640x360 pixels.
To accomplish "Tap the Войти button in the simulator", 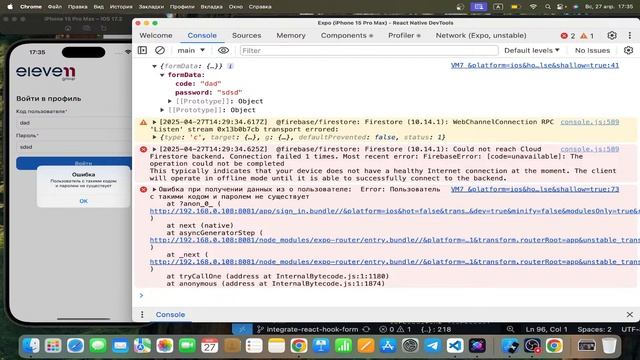I will coord(73,163).
